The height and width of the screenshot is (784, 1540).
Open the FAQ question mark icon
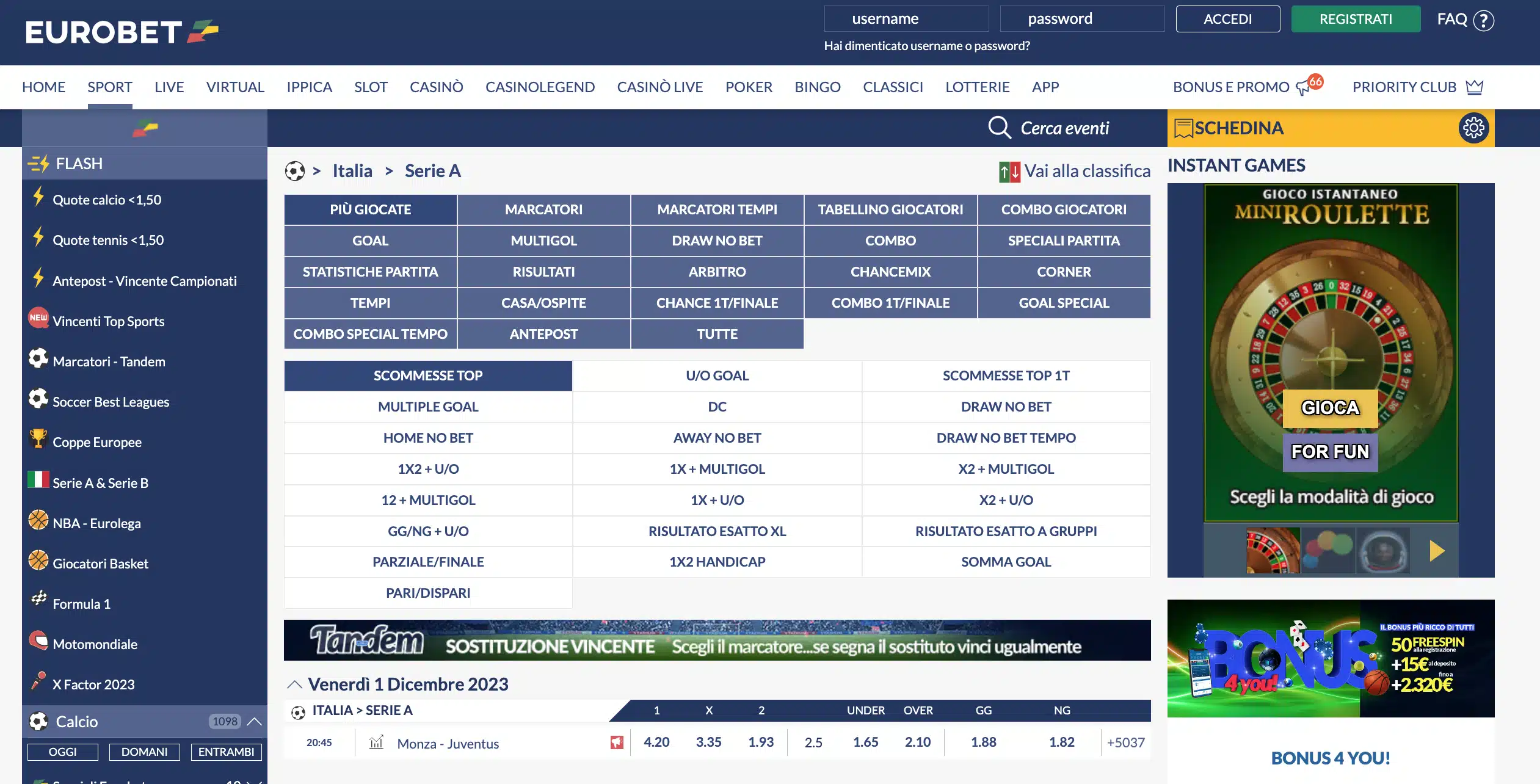coord(1483,20)
